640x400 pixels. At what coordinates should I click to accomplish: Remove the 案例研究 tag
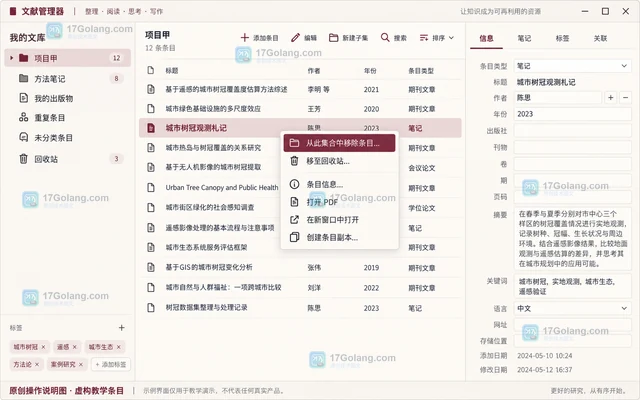(81, 364)
